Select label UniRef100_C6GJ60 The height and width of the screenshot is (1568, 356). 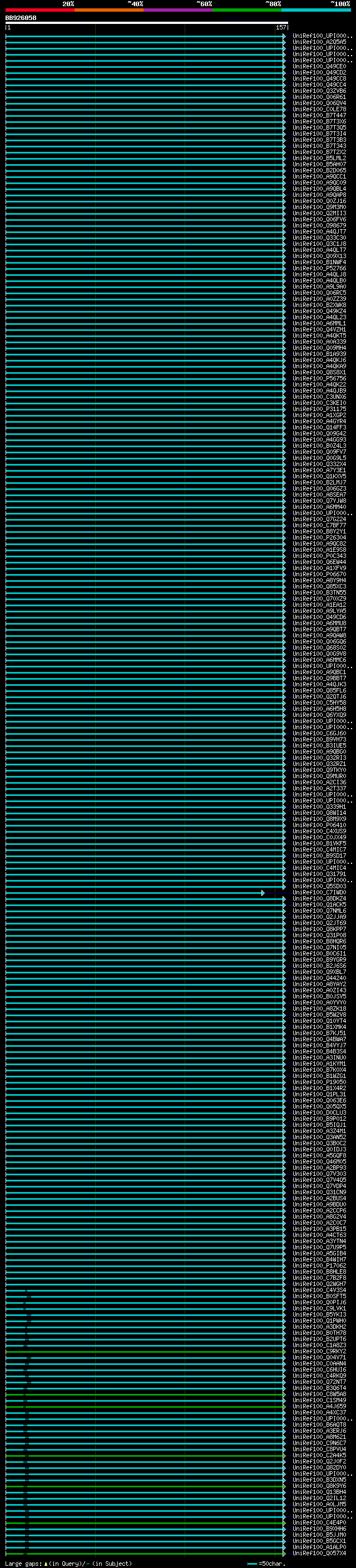[x=319, y=733]
